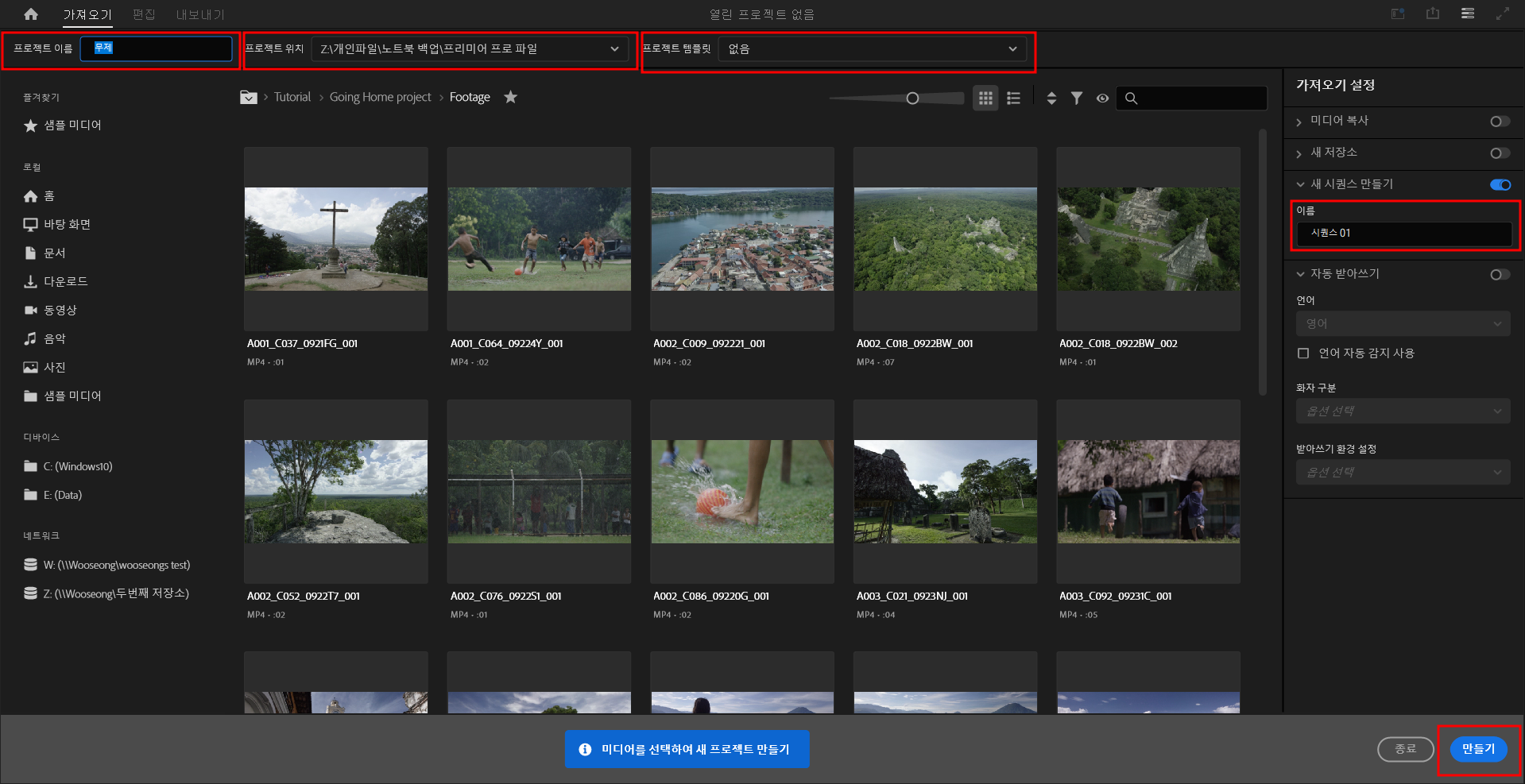
Task: Select 샘플 미디어 under favorites
Action: (x=63, y=125)
